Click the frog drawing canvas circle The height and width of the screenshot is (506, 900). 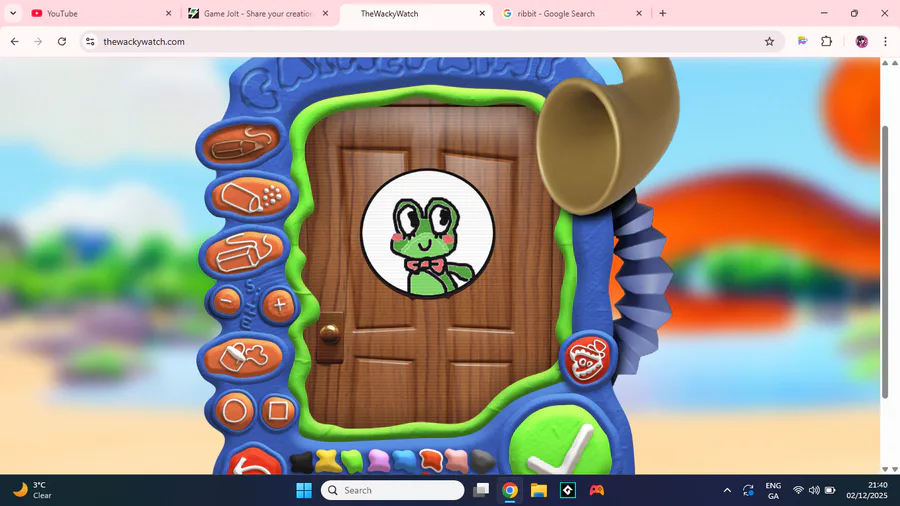[428, 233]
